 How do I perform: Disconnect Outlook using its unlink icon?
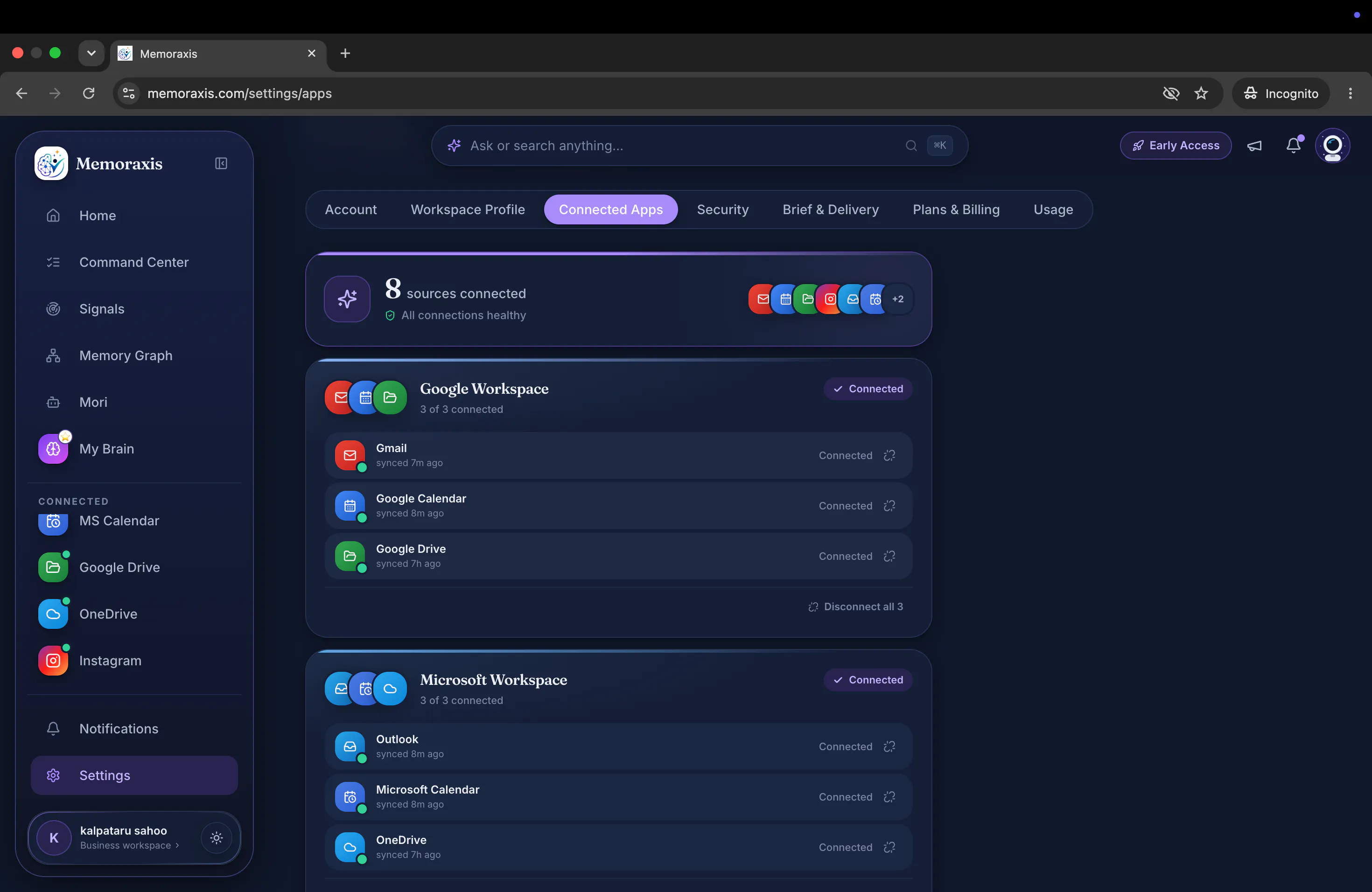[x=889, y=747]
